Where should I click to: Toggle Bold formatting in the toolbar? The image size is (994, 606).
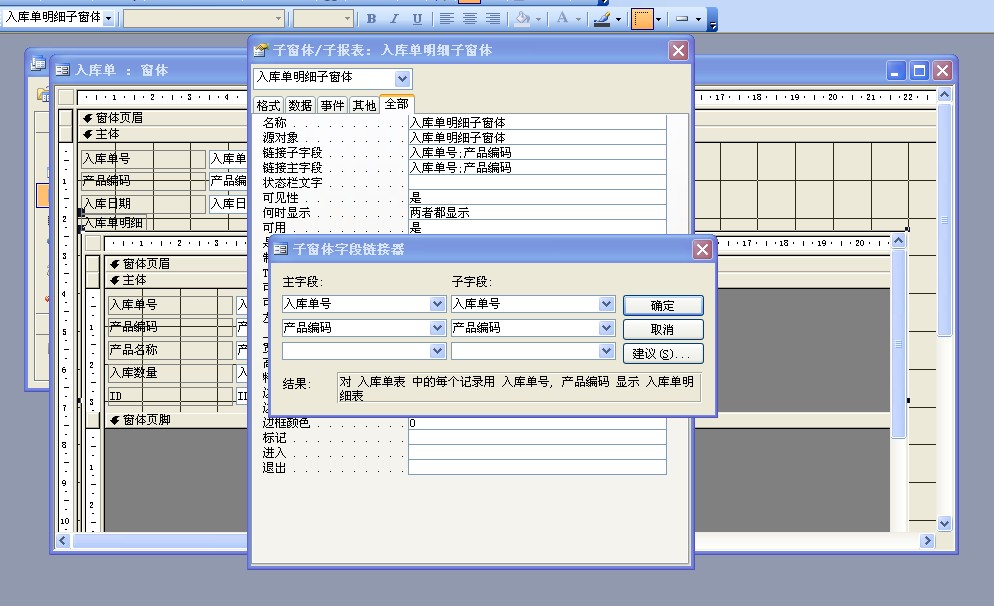(x=371, y=18)
